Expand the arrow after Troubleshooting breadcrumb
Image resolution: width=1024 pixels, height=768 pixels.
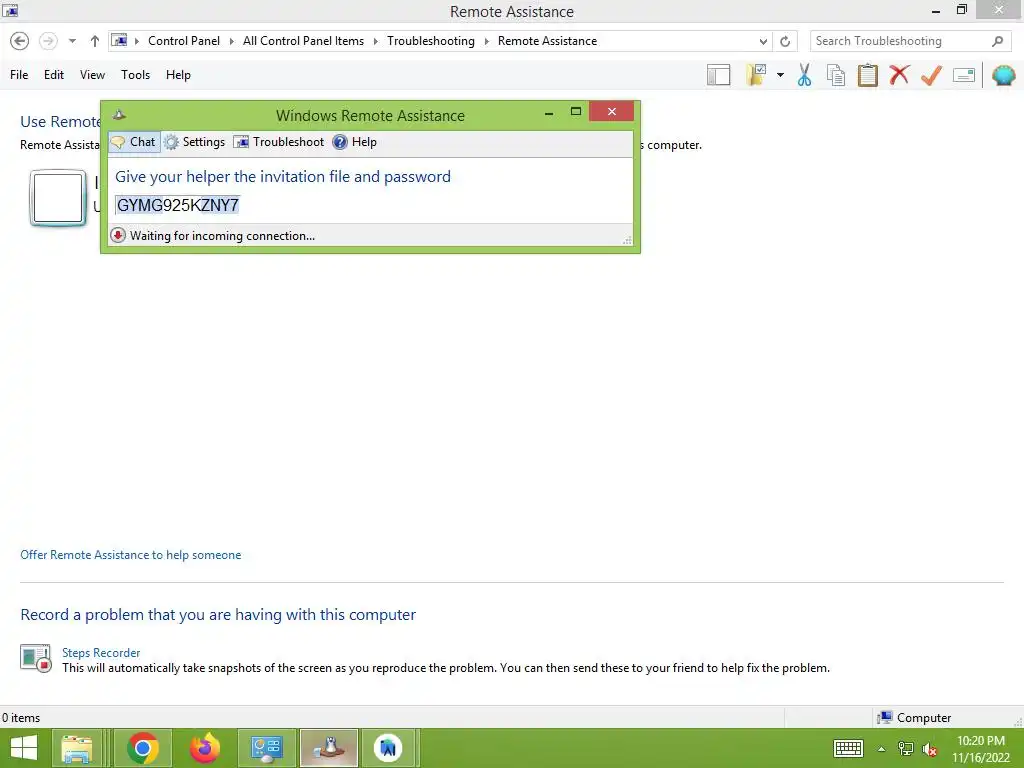(487, 41)
